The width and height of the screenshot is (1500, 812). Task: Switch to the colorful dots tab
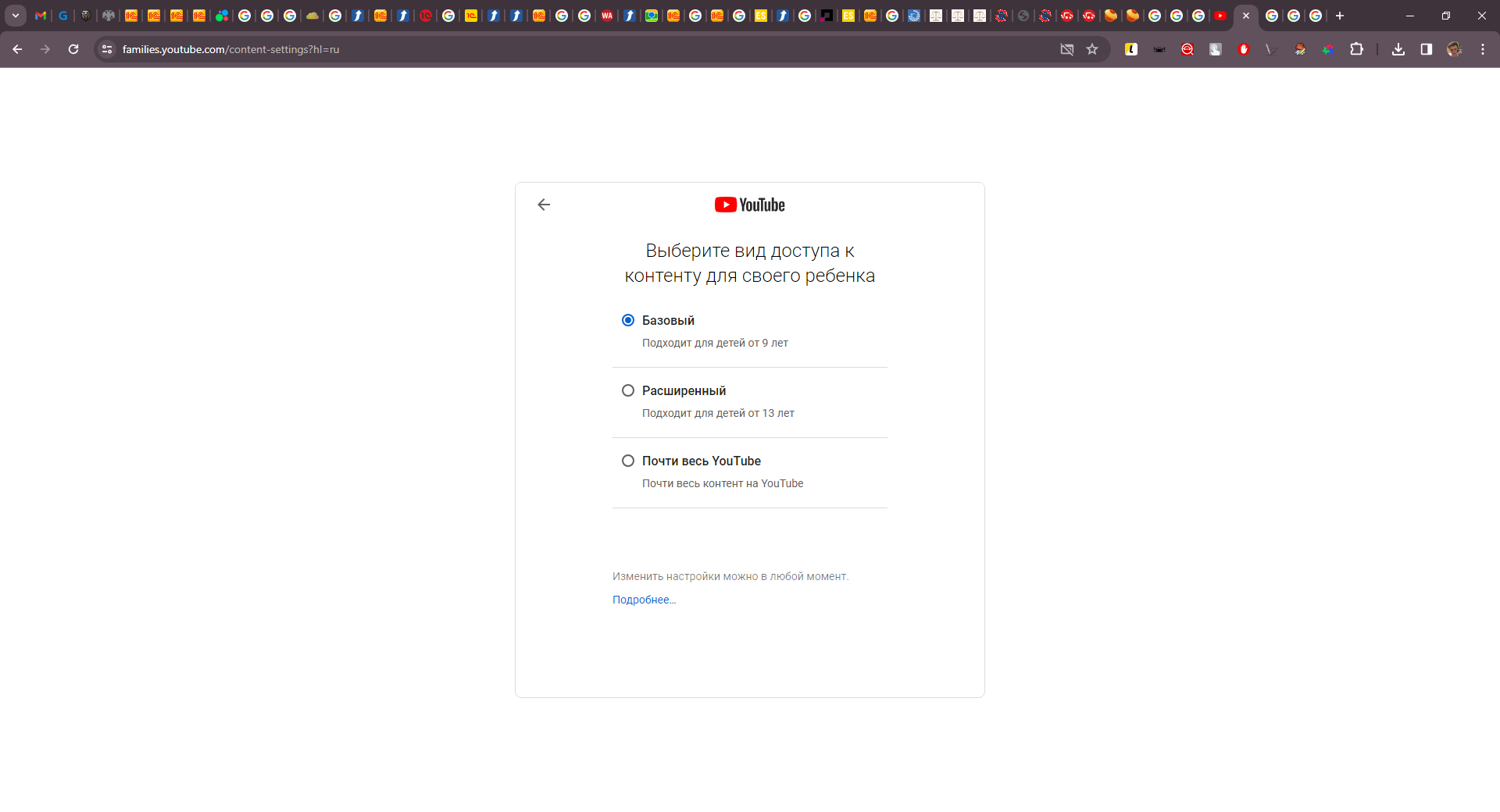tap(222, 16)
